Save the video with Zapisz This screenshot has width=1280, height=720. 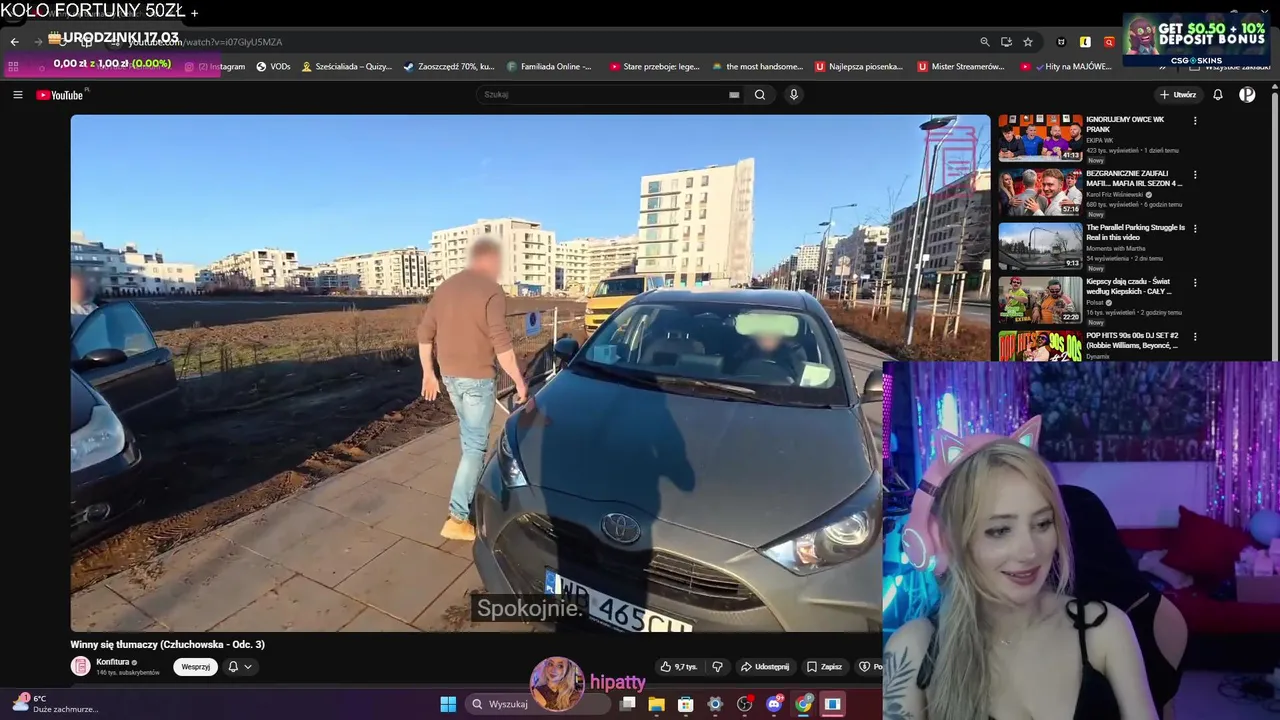[824, 667]
